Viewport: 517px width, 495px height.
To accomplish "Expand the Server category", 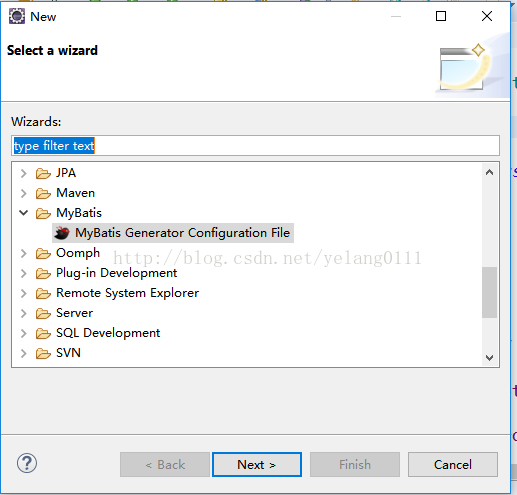I will coord(23,313).
